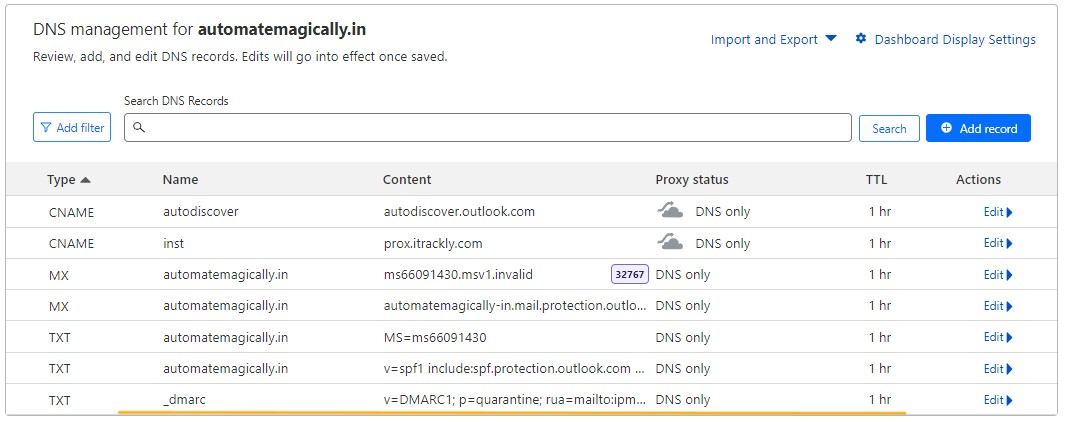Viewport: 1069px width, 422px height.
Task: Click the magnifier icon in search field
Action: tap(139, 127)
